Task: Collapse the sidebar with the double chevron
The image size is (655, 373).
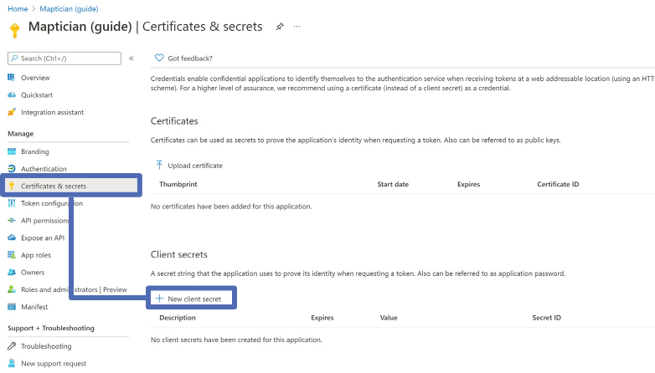Action: (131, 58)
